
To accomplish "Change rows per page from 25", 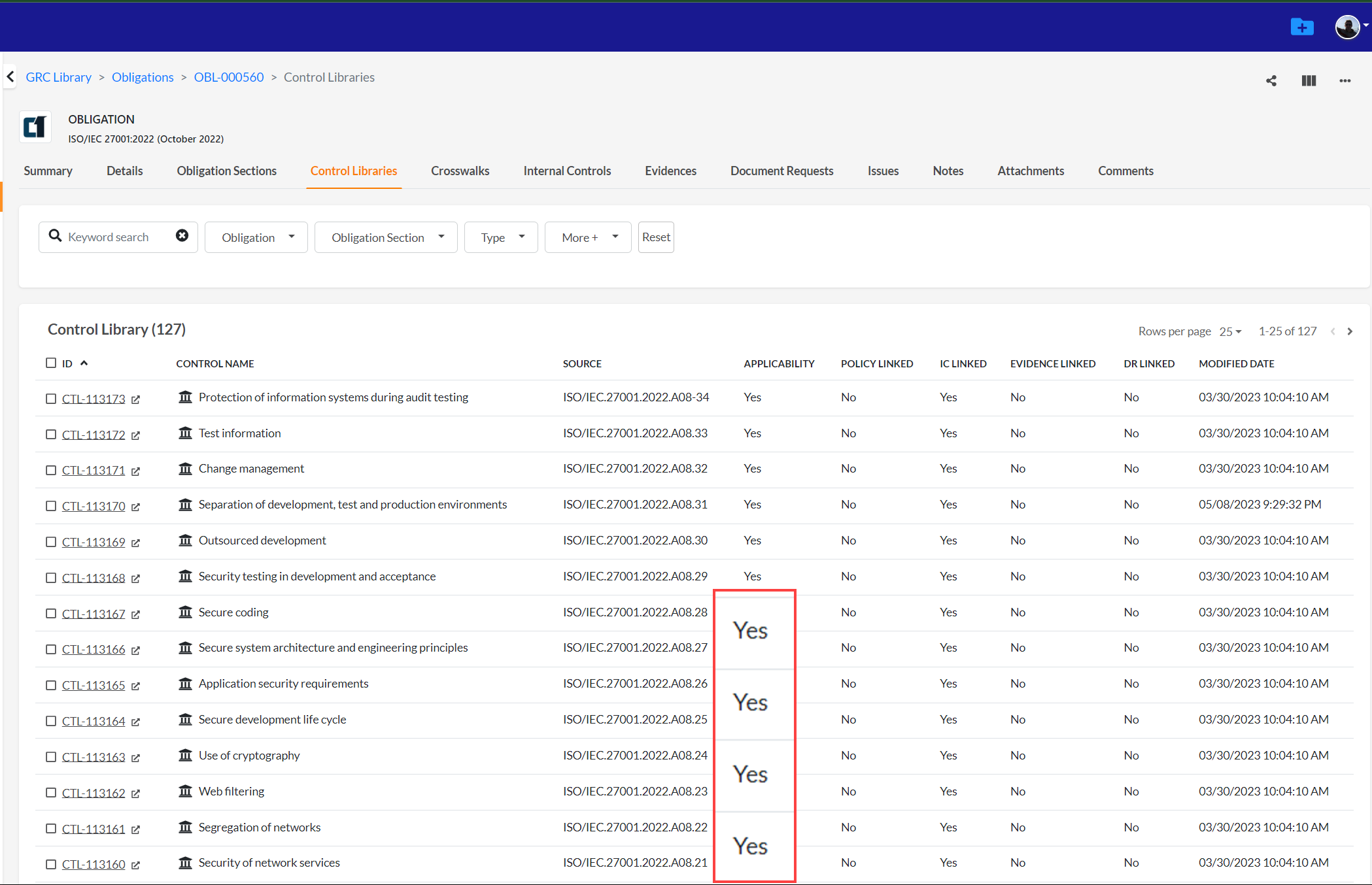I will click(x=1230, y=331).
